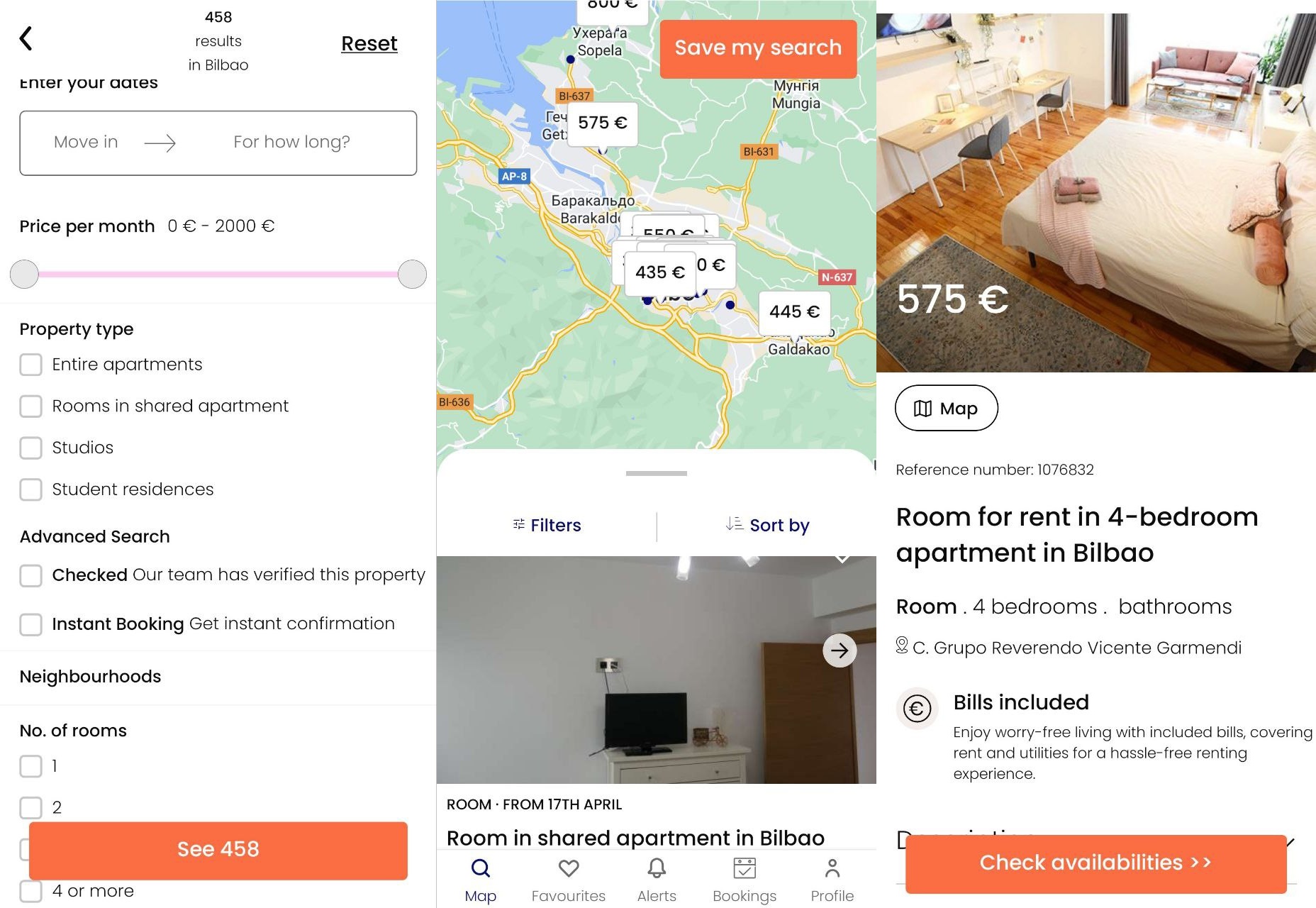Enable the Studios checkbox

coord(30,448)
